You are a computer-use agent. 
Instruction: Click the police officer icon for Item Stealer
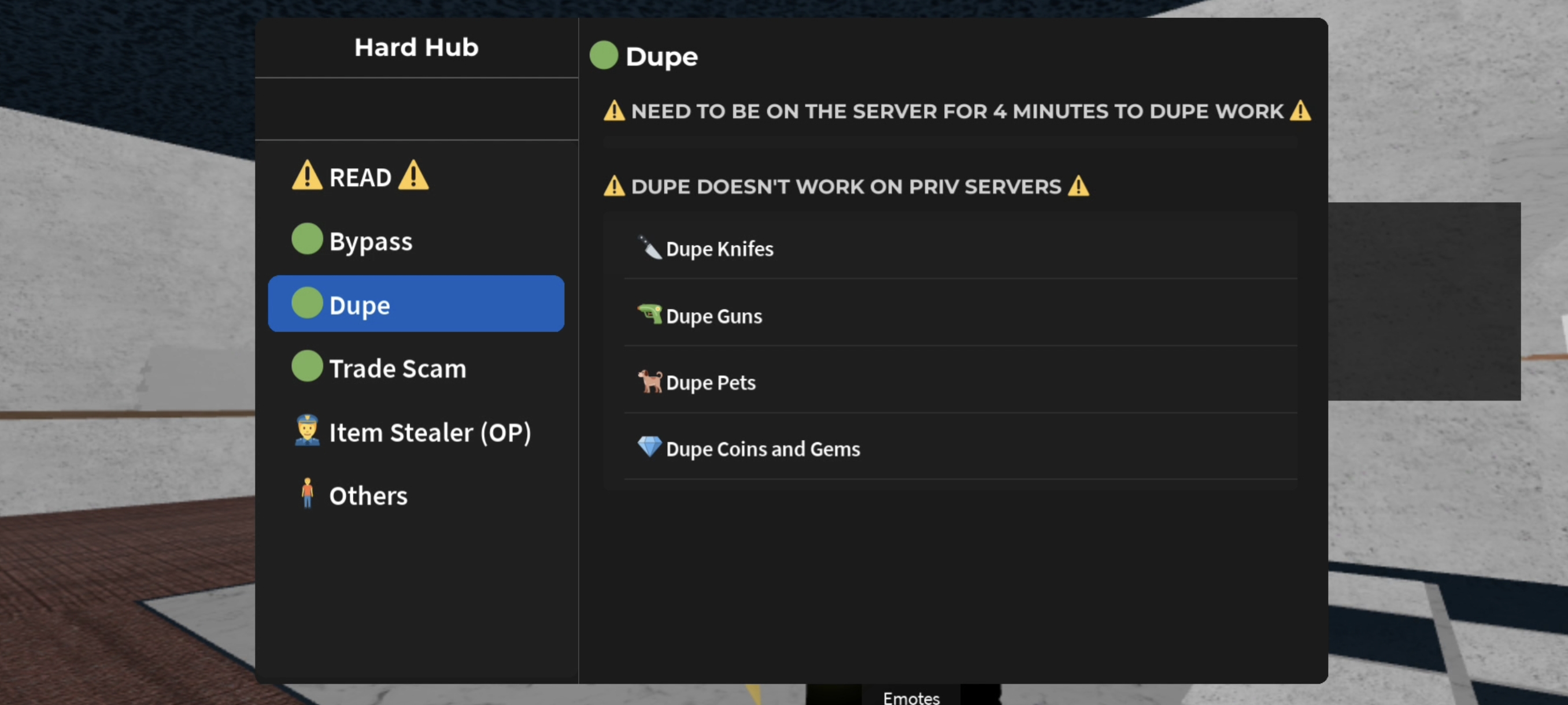click(307, 431)
